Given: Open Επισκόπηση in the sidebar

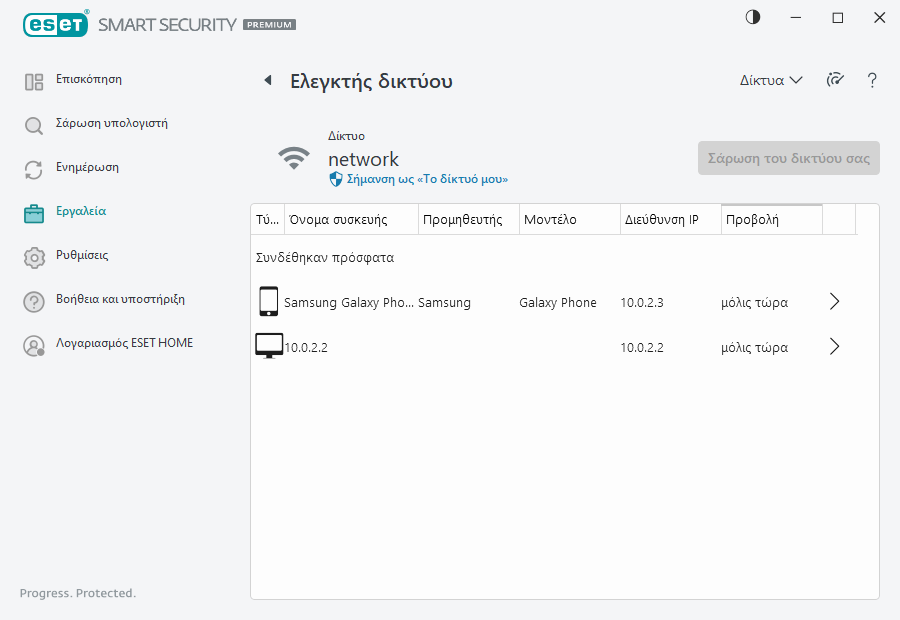Looking at the screenshot, I should [x=88, y=79].
